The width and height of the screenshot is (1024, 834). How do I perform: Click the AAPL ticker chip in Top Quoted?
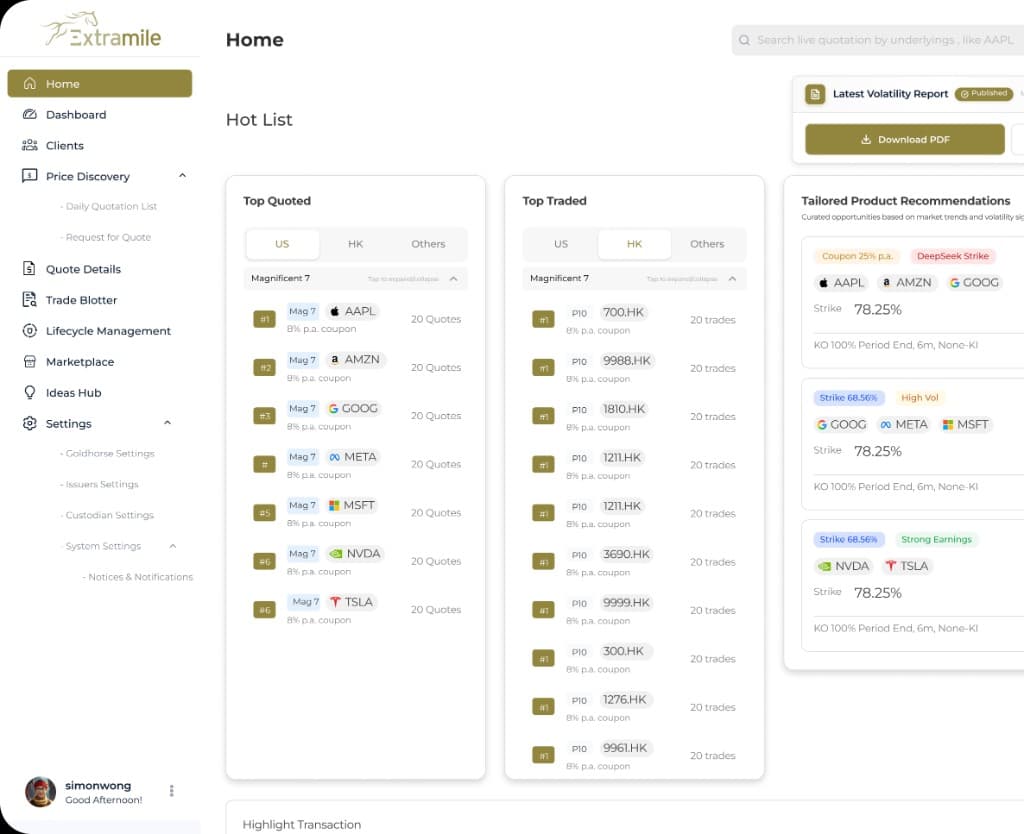click(x=352, y=311)
